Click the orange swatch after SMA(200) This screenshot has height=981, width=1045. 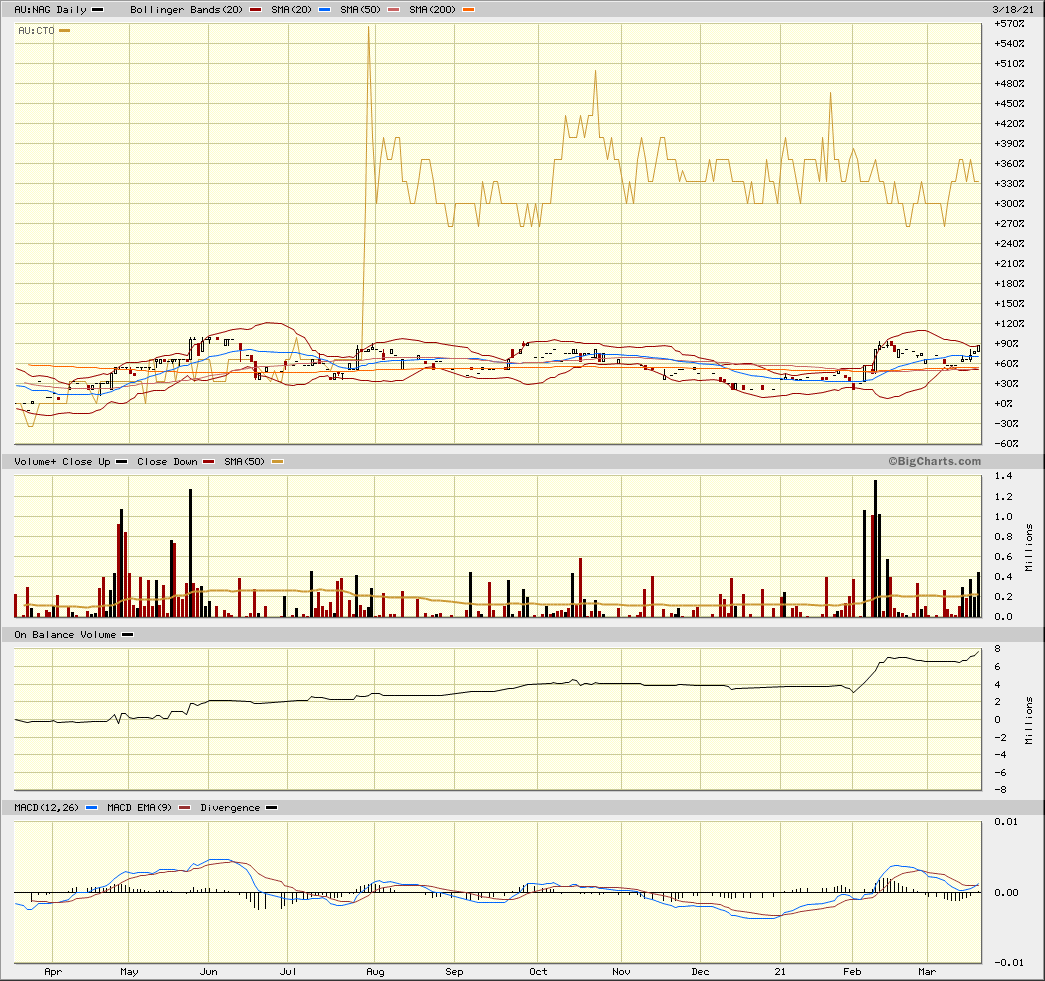pos(469,9)
